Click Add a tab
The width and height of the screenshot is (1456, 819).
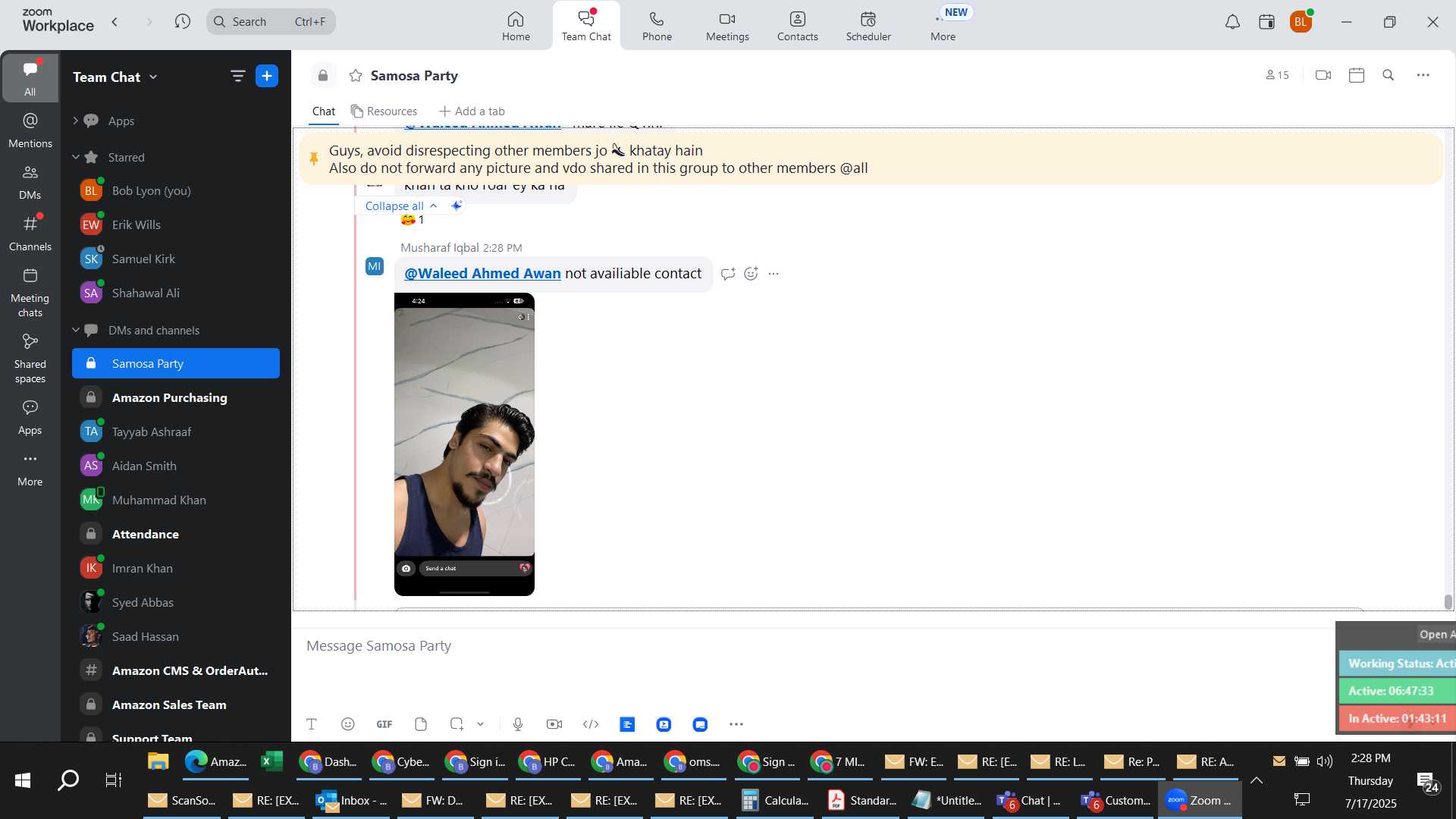pos(472,111)
